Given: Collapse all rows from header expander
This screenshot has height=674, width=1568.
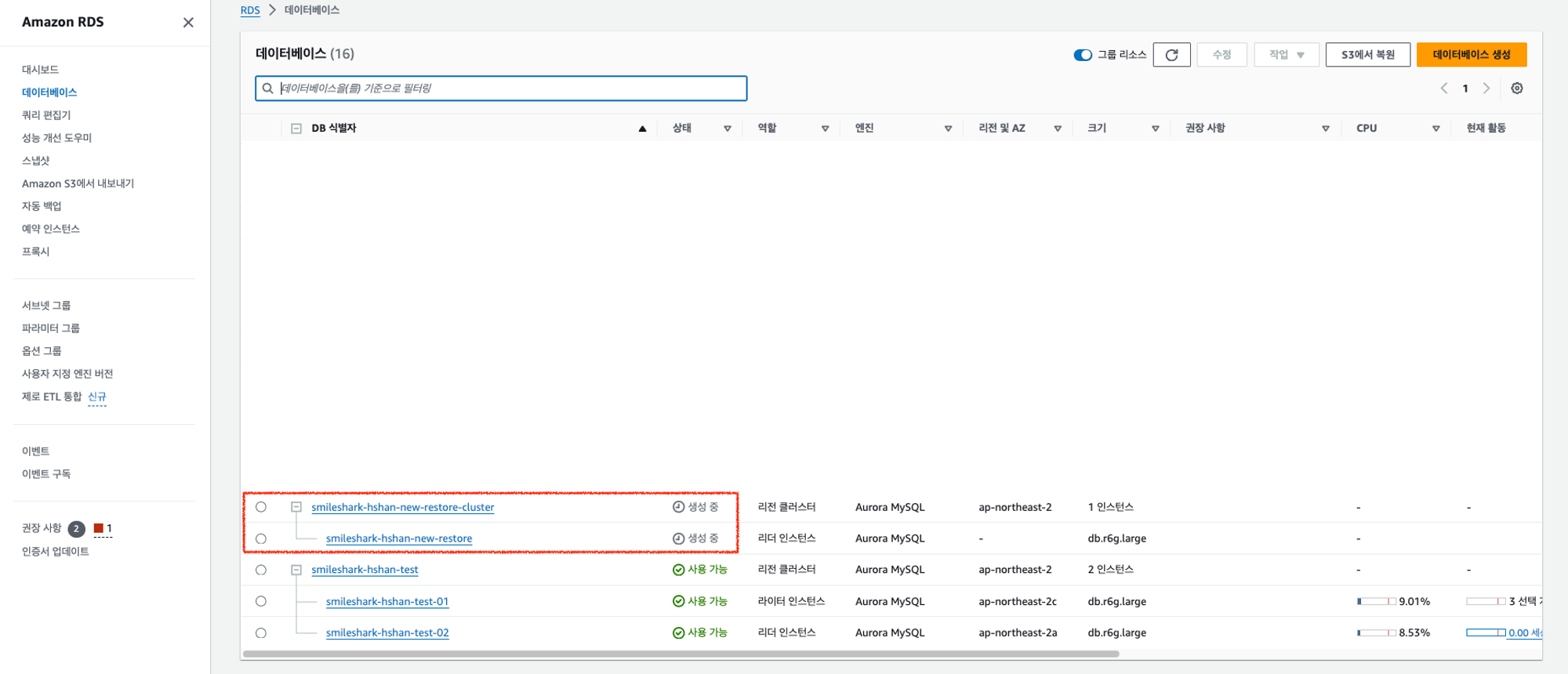Looking at the screenshot, I should tap(296, 129).
